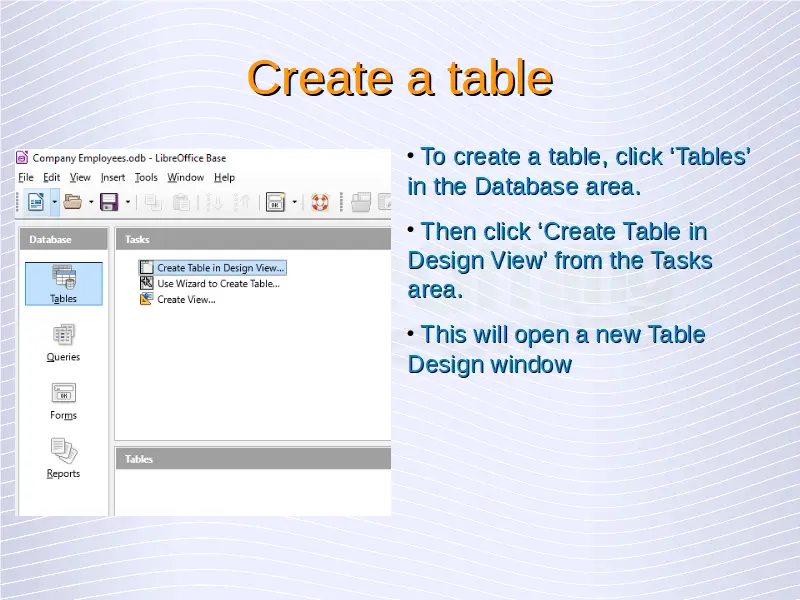Click the bullet starting 'Then click'
The image size is (800, 600).
[560, 260]
